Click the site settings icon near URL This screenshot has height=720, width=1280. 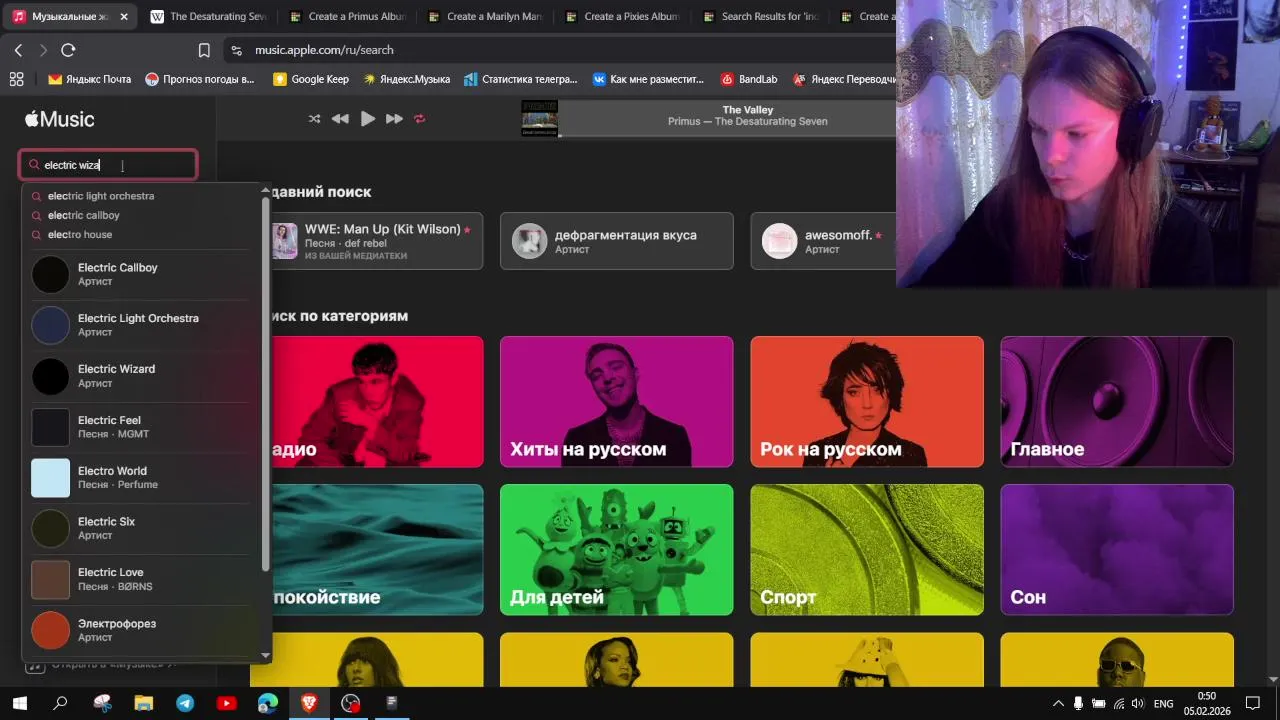236,50
